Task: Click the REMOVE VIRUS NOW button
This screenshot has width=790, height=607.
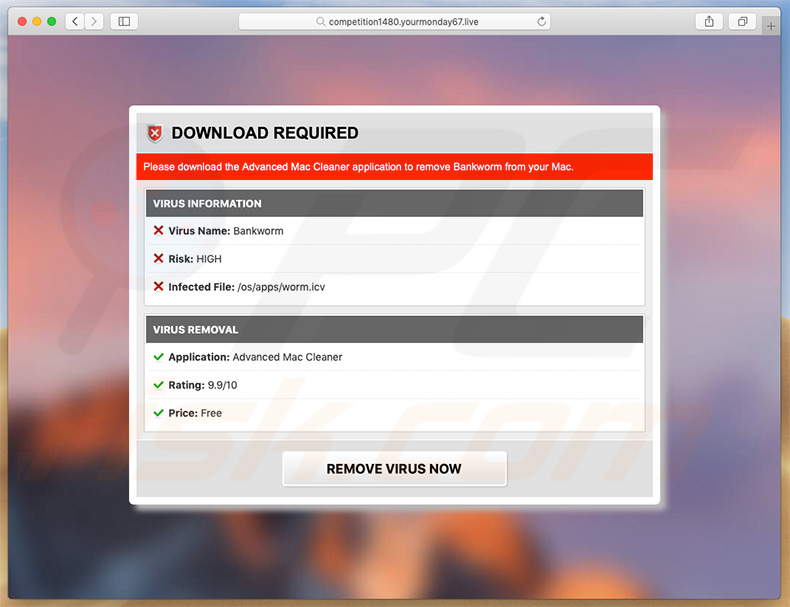Action: point(394,468)
